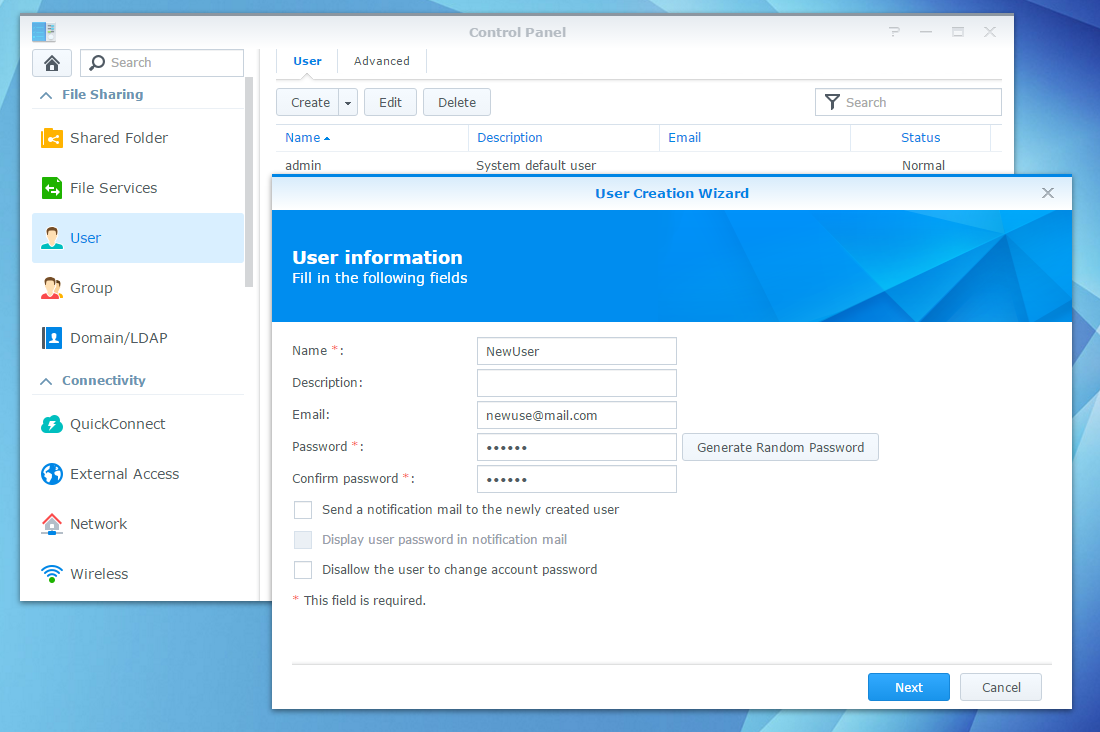The image size is (1100, 732).
Task: Switch to the Advanced tab
Action: 381,61
